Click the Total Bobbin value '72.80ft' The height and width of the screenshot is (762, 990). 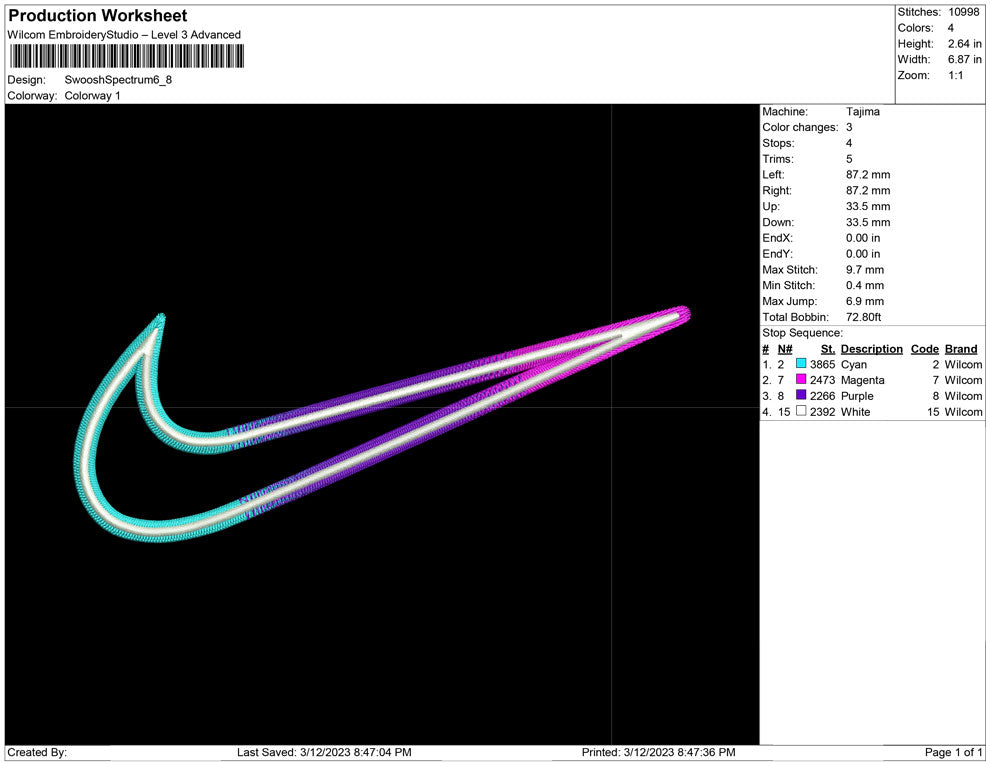click(863, 317)
